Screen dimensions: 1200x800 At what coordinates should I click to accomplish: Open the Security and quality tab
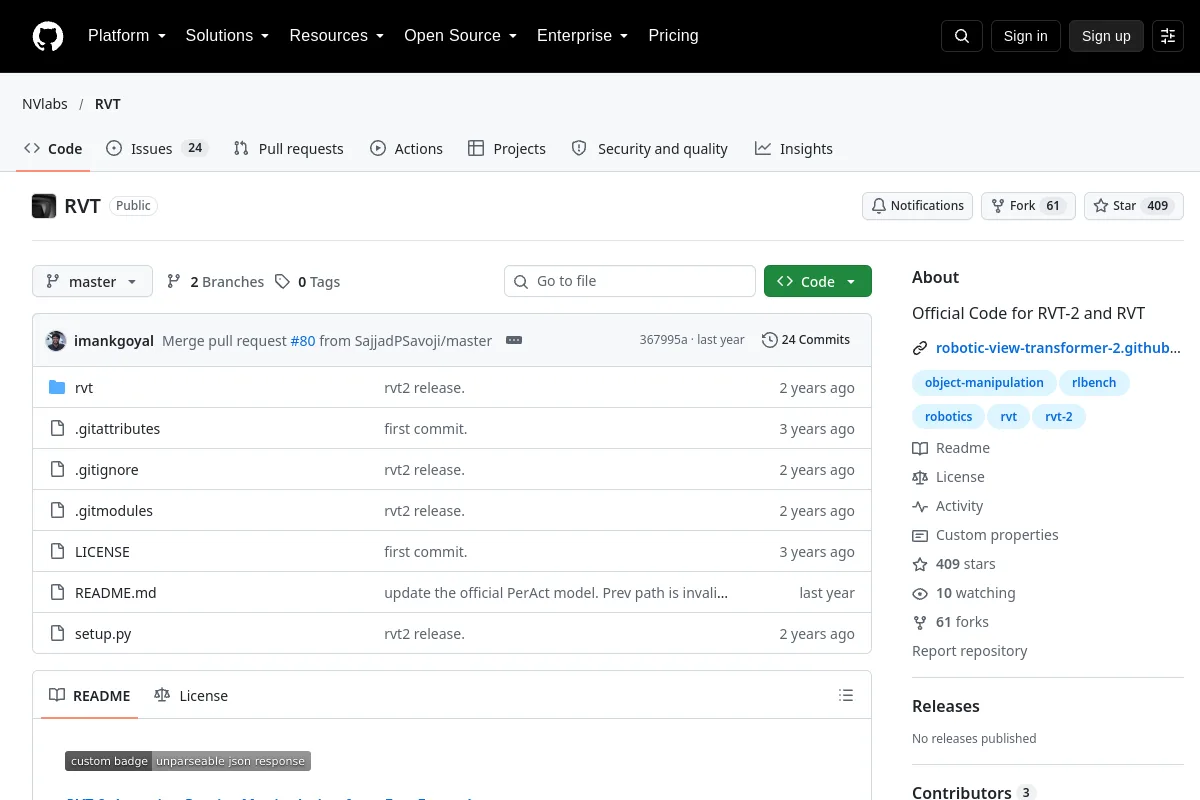point(649,149)
